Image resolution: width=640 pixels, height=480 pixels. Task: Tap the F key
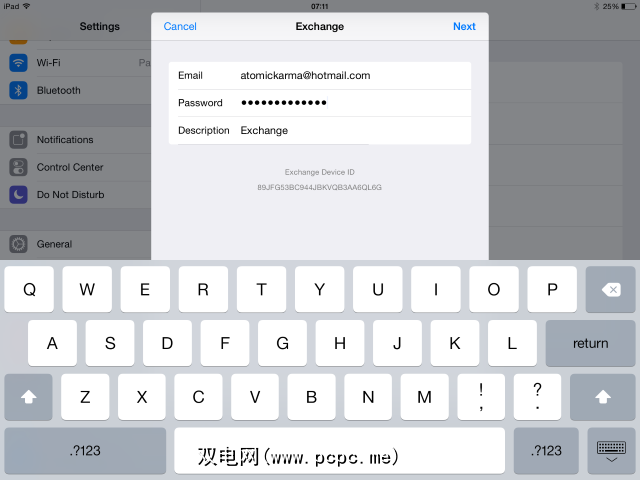click(225, 343)
